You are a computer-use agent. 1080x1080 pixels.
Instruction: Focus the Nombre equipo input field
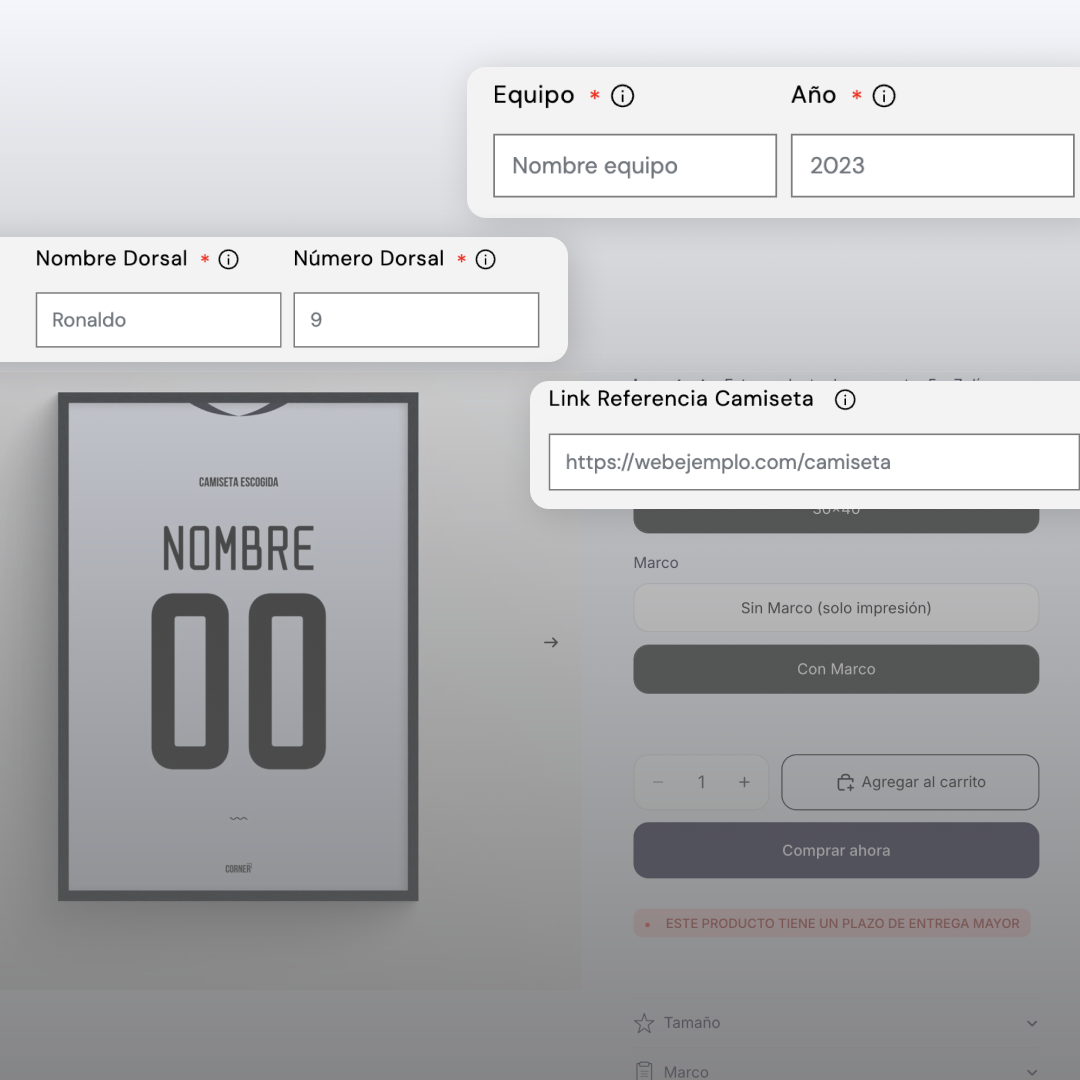[x=635, y=166]
